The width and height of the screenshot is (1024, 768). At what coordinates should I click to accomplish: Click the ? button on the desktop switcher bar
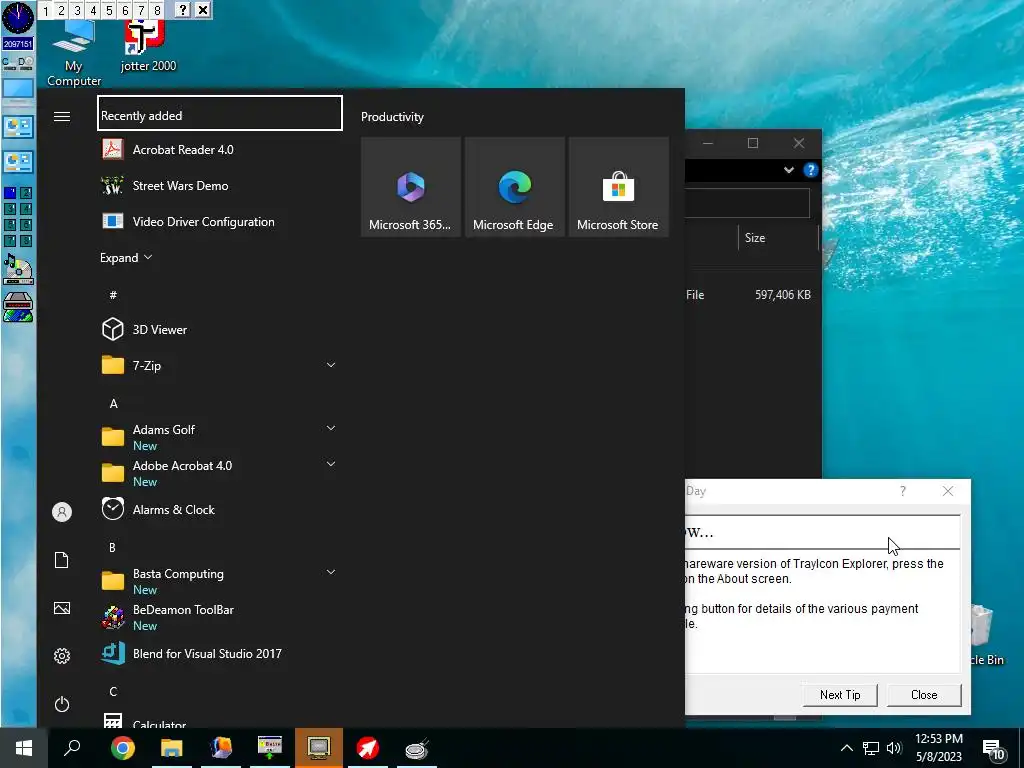pyautogui.click(x=183, y=10)
